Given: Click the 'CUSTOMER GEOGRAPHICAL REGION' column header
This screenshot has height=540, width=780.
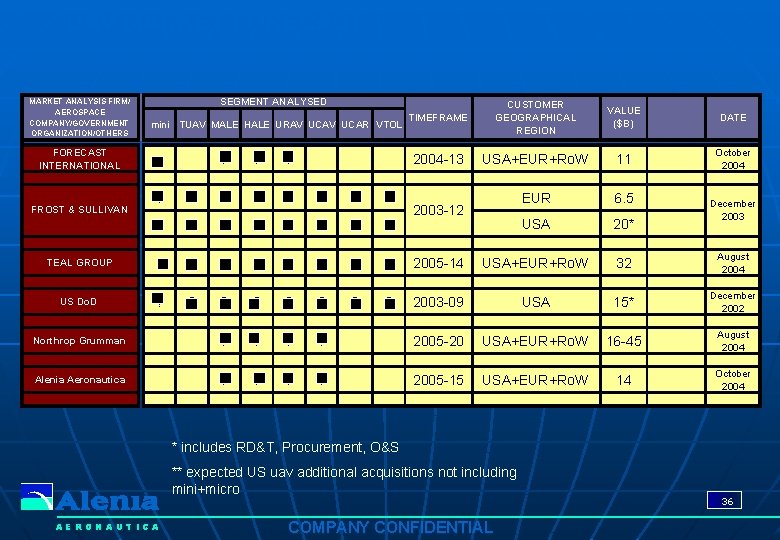Looking at the screenshot, I should [x=536, y=117].
